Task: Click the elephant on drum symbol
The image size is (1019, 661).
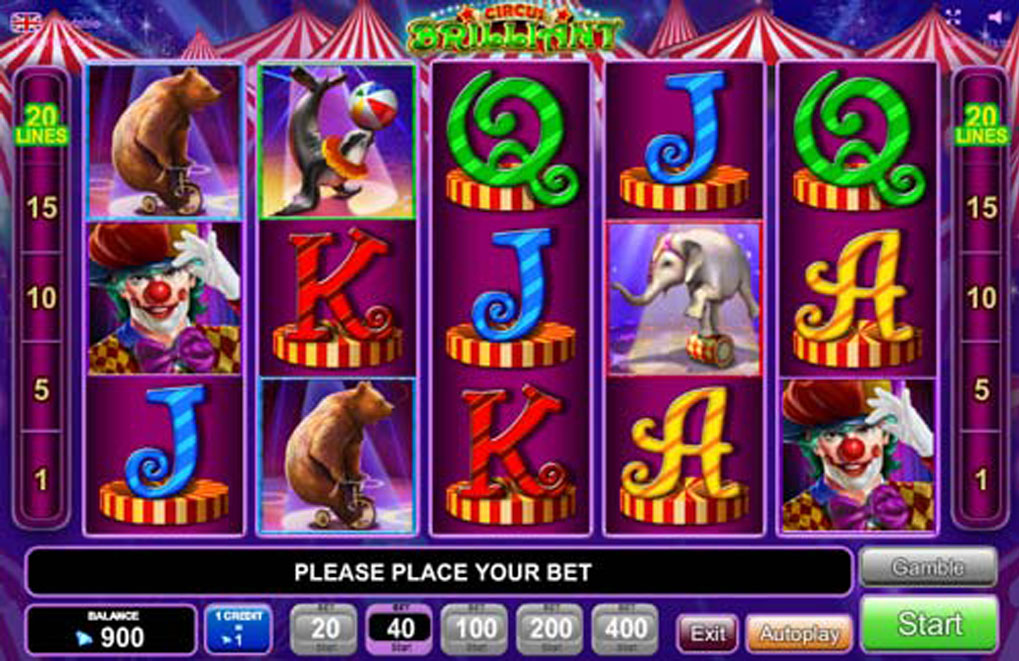Action: click(x=684, y=298)
